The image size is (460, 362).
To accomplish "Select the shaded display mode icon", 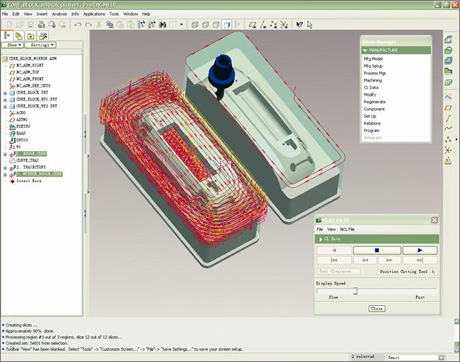I will pos(227,25).
